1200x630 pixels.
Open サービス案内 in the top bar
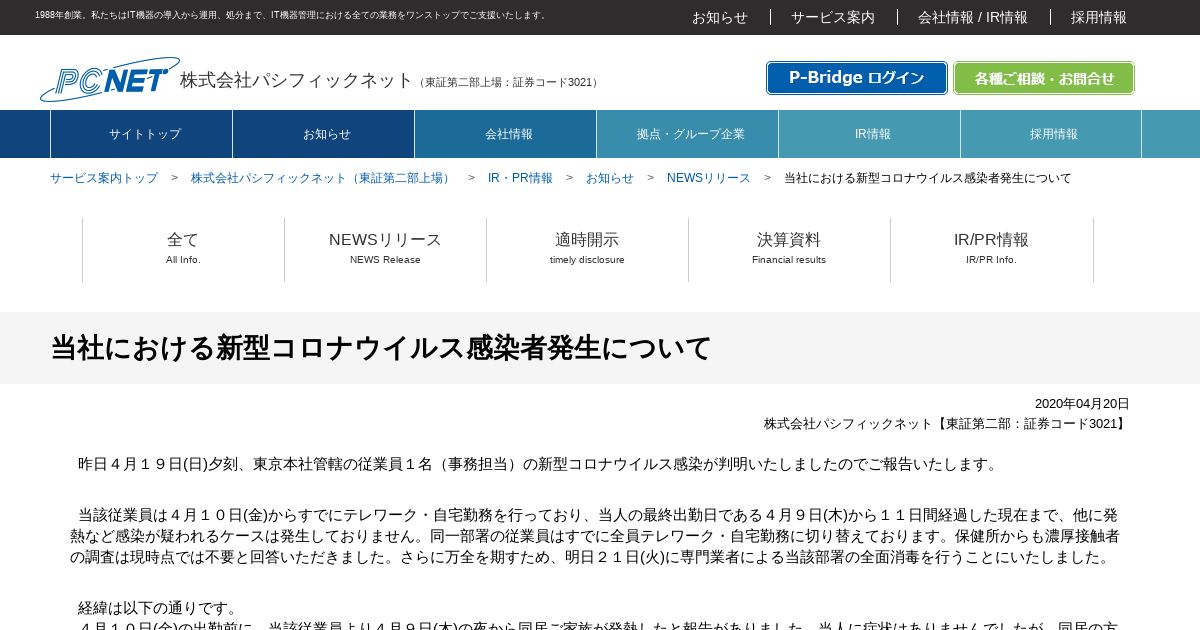(833, 17)
